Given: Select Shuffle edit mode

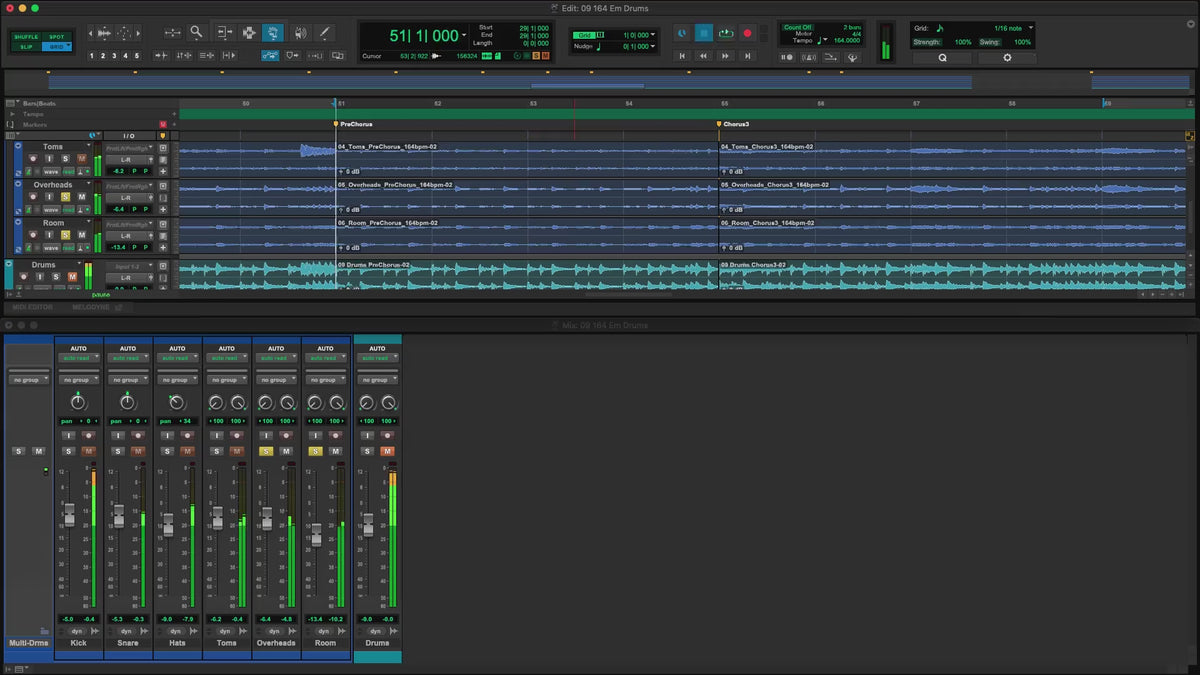Looking at the screenshot, I should 27,37.
